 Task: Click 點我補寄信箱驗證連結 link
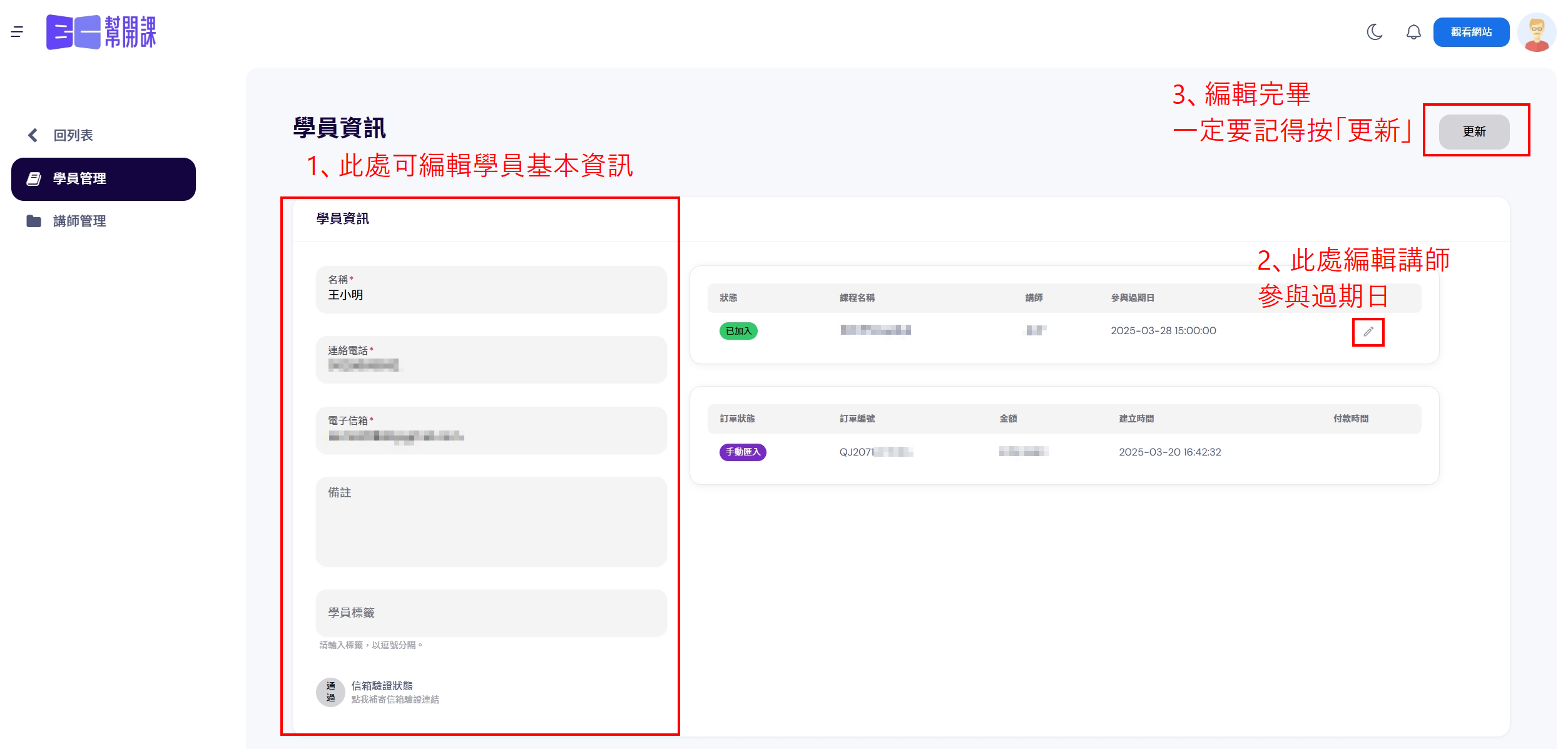click(395, 700)
